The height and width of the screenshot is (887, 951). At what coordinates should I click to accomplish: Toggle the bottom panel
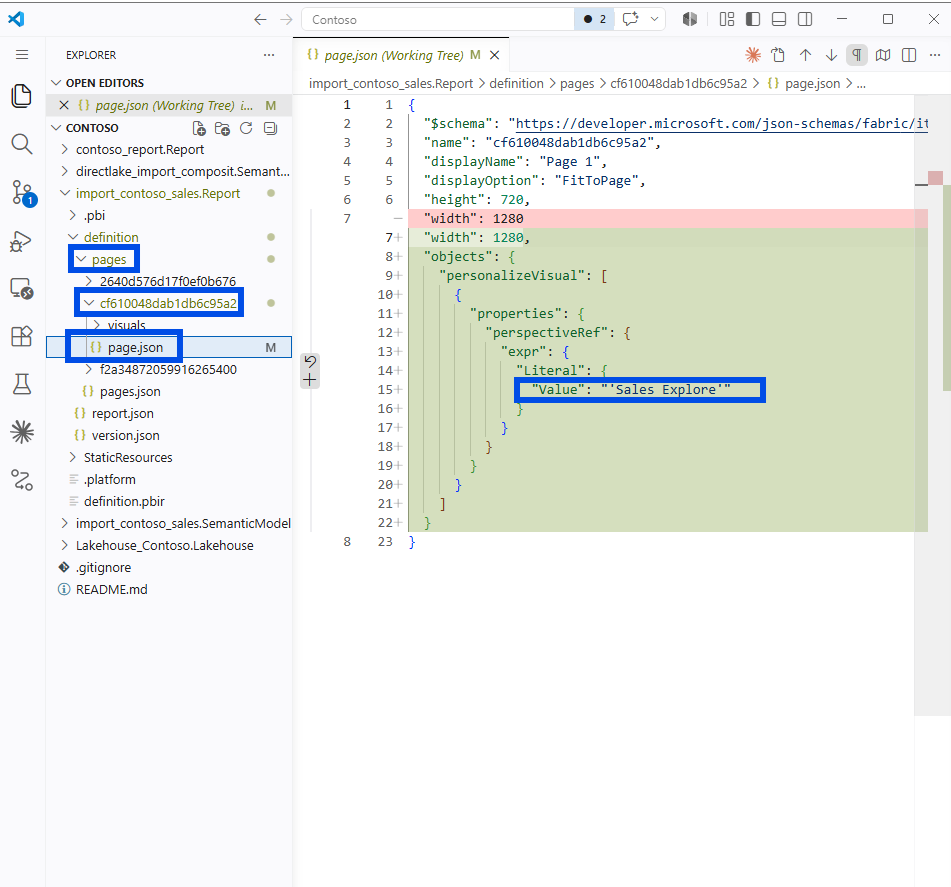[779, 19]
